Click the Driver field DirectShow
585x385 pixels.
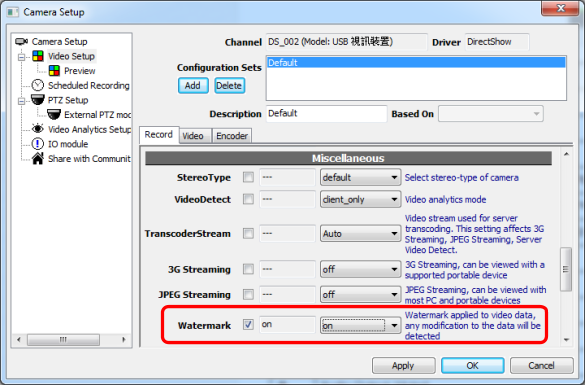click(497, 42)
